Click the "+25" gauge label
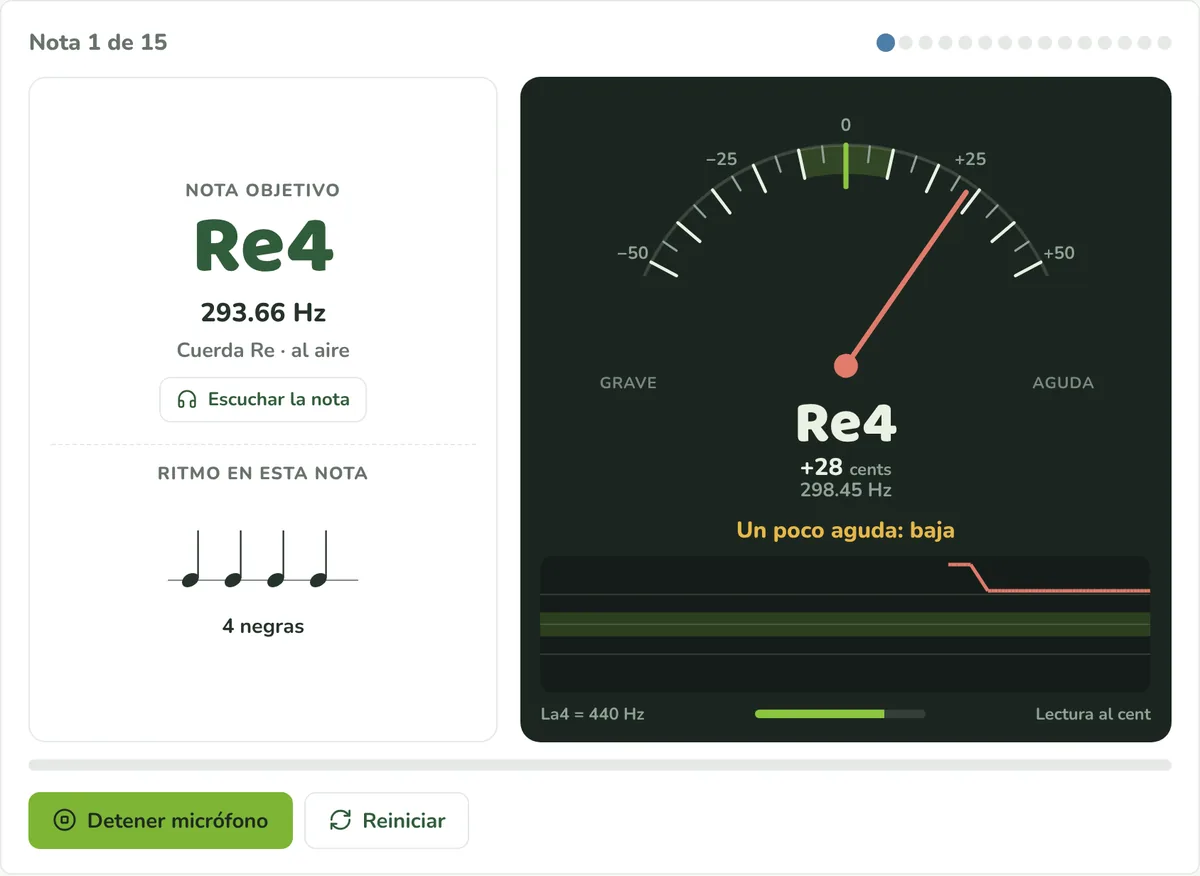 click(969, 159)
